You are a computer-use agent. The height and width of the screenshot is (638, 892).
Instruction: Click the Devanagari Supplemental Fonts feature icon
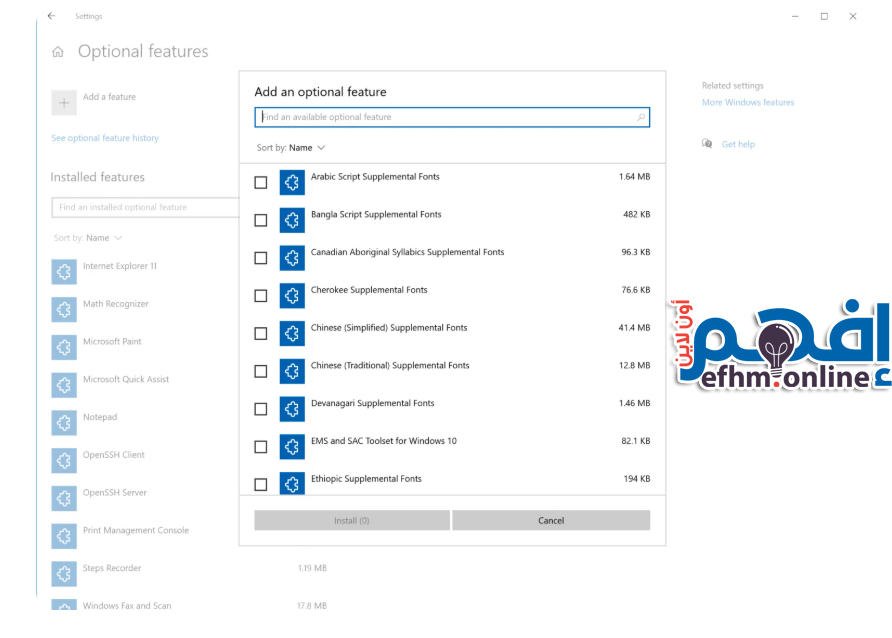[x=292, y=408]
